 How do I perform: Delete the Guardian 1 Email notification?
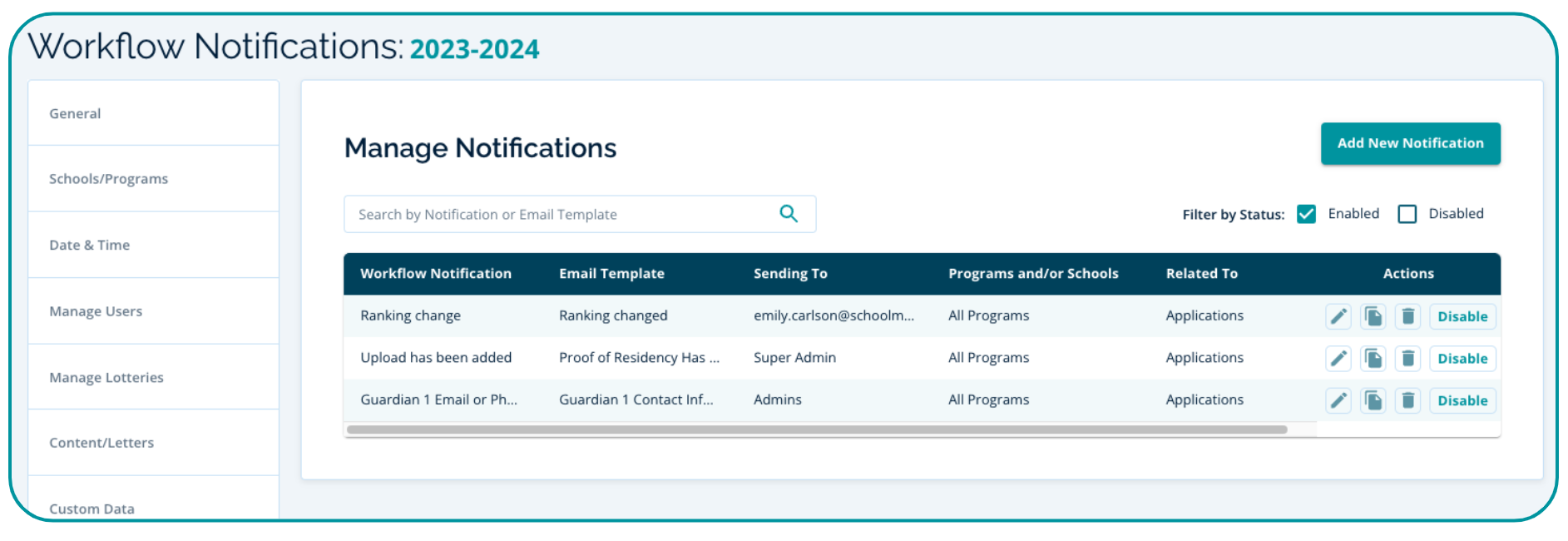pos(1407,400)
